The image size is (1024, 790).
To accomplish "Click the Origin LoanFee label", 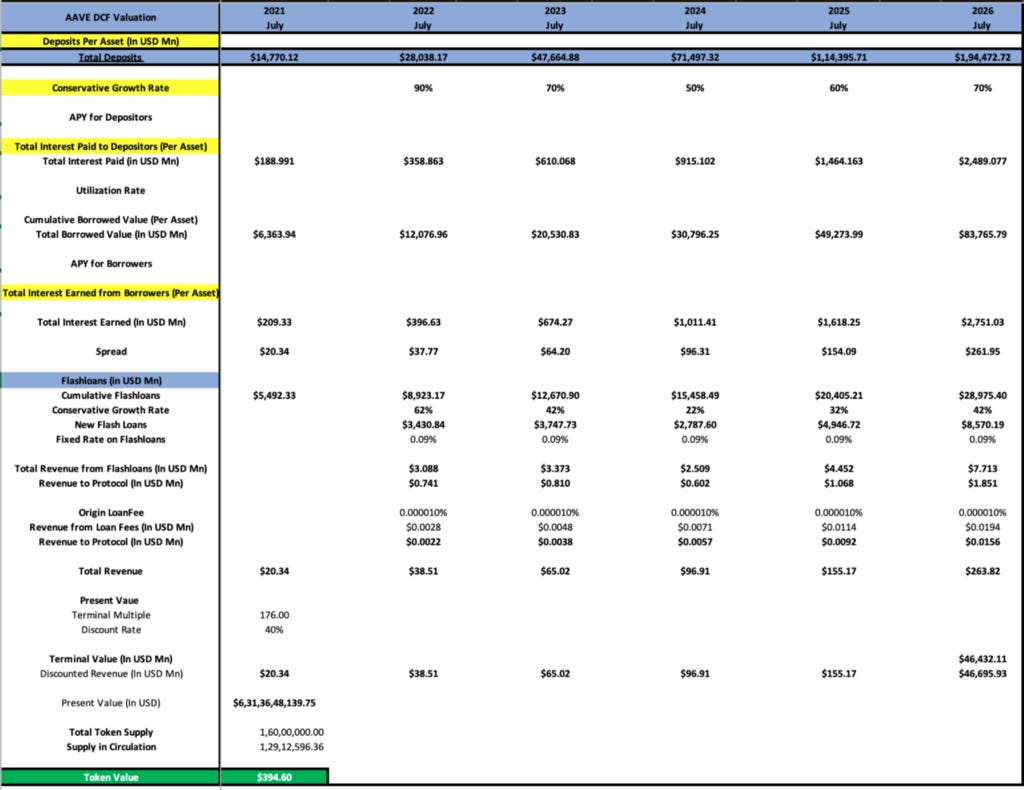I will 111,513.
